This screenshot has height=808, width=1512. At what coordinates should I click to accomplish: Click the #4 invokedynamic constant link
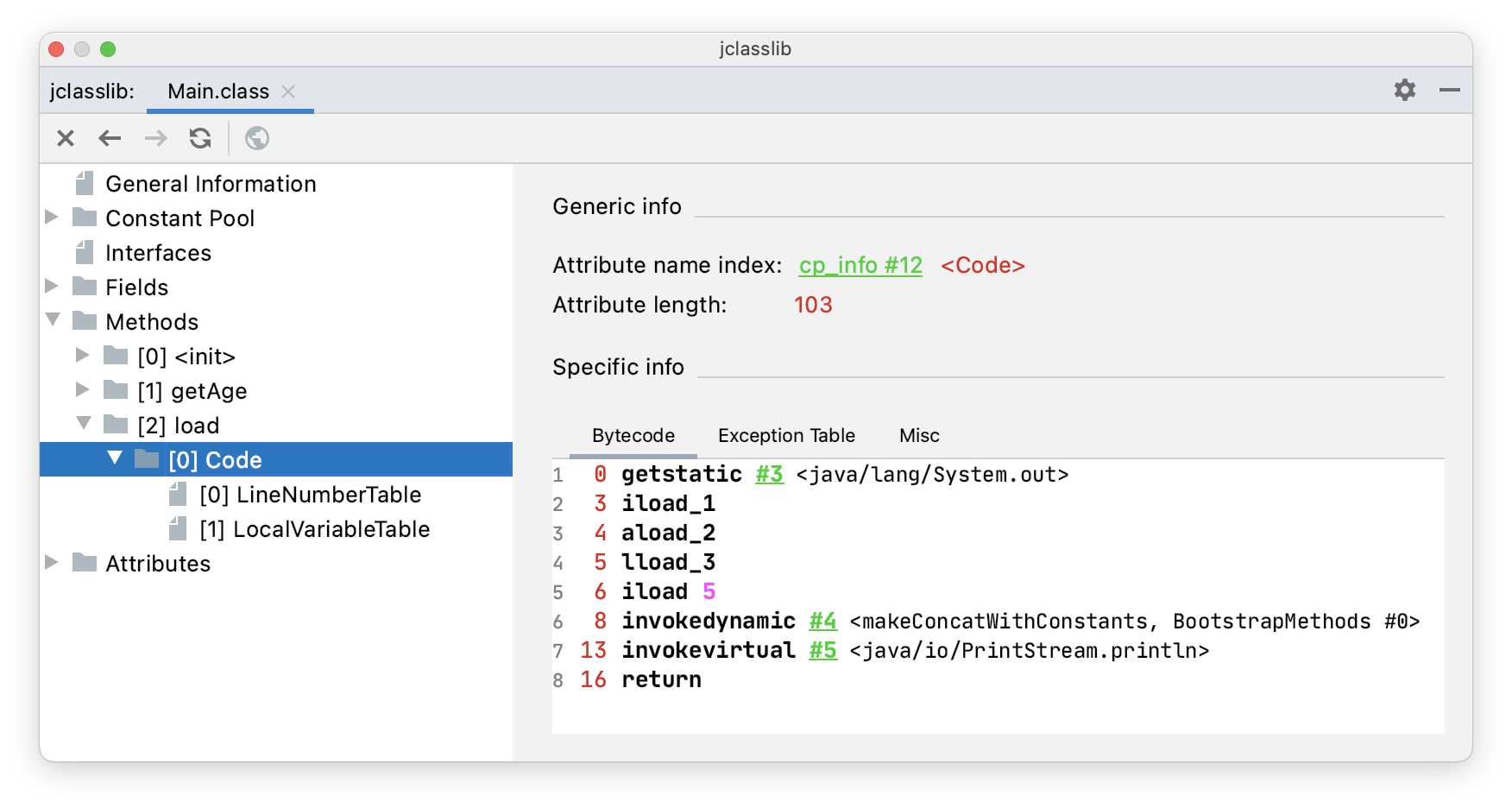coord(822,622)
